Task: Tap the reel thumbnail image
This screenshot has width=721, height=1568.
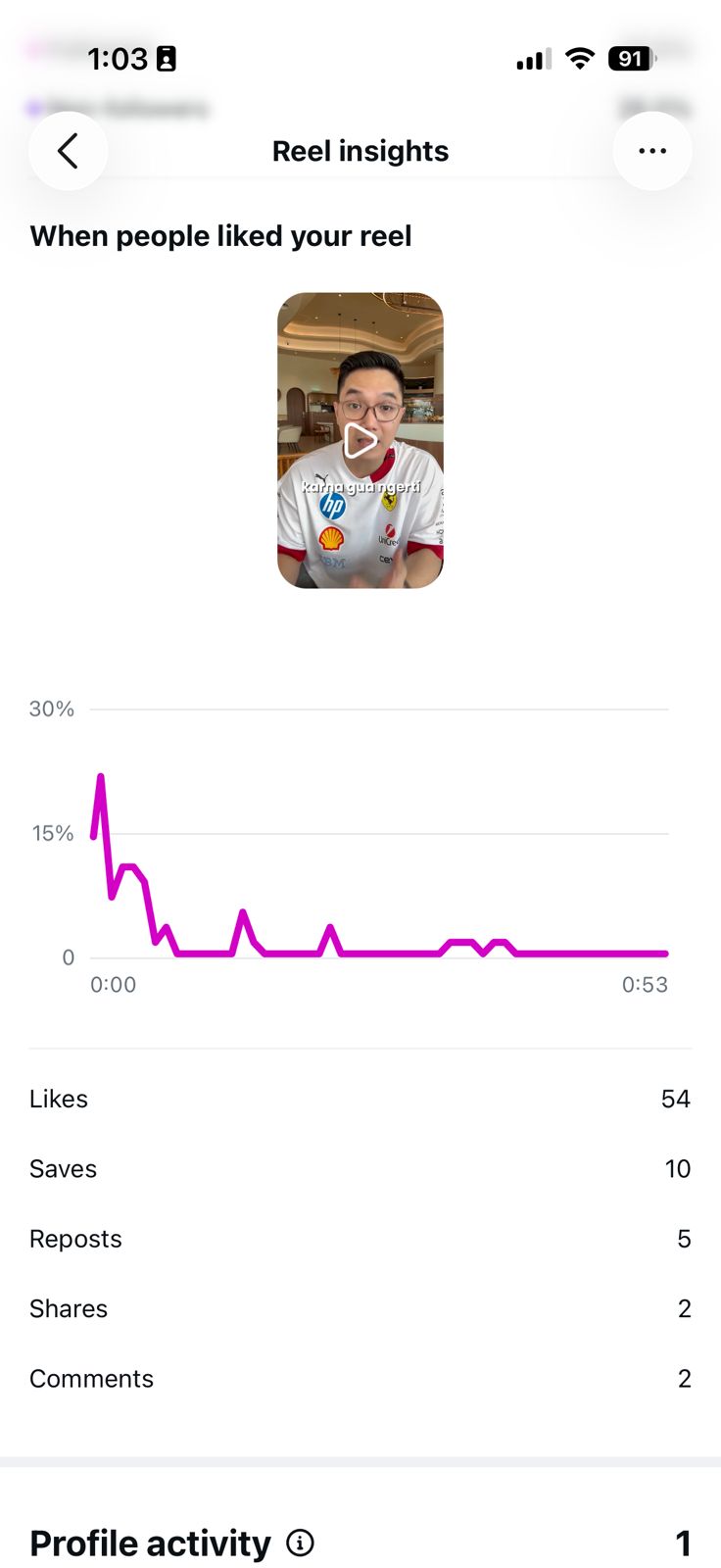Action: click(x=360, y=441)
